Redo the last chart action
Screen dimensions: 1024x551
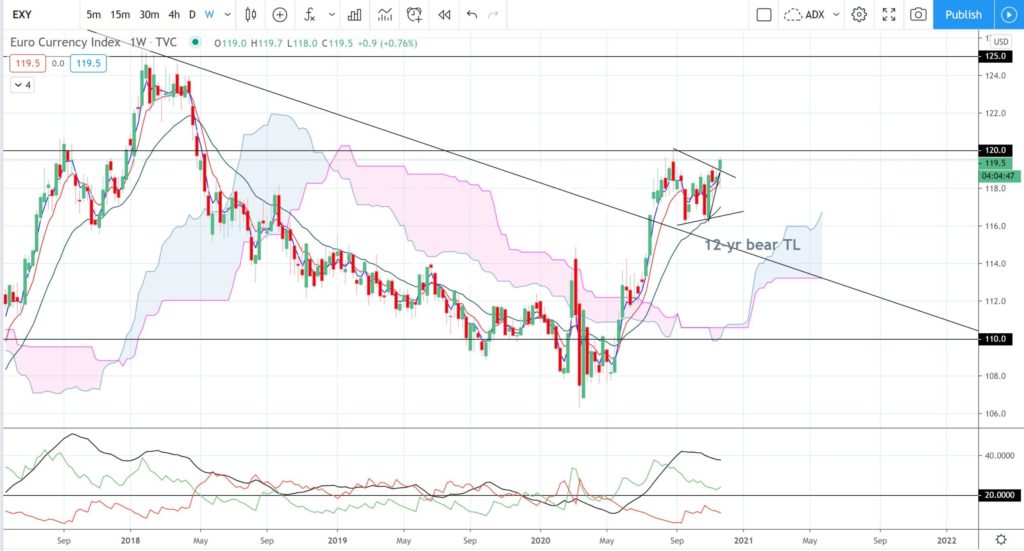point(494,14)
